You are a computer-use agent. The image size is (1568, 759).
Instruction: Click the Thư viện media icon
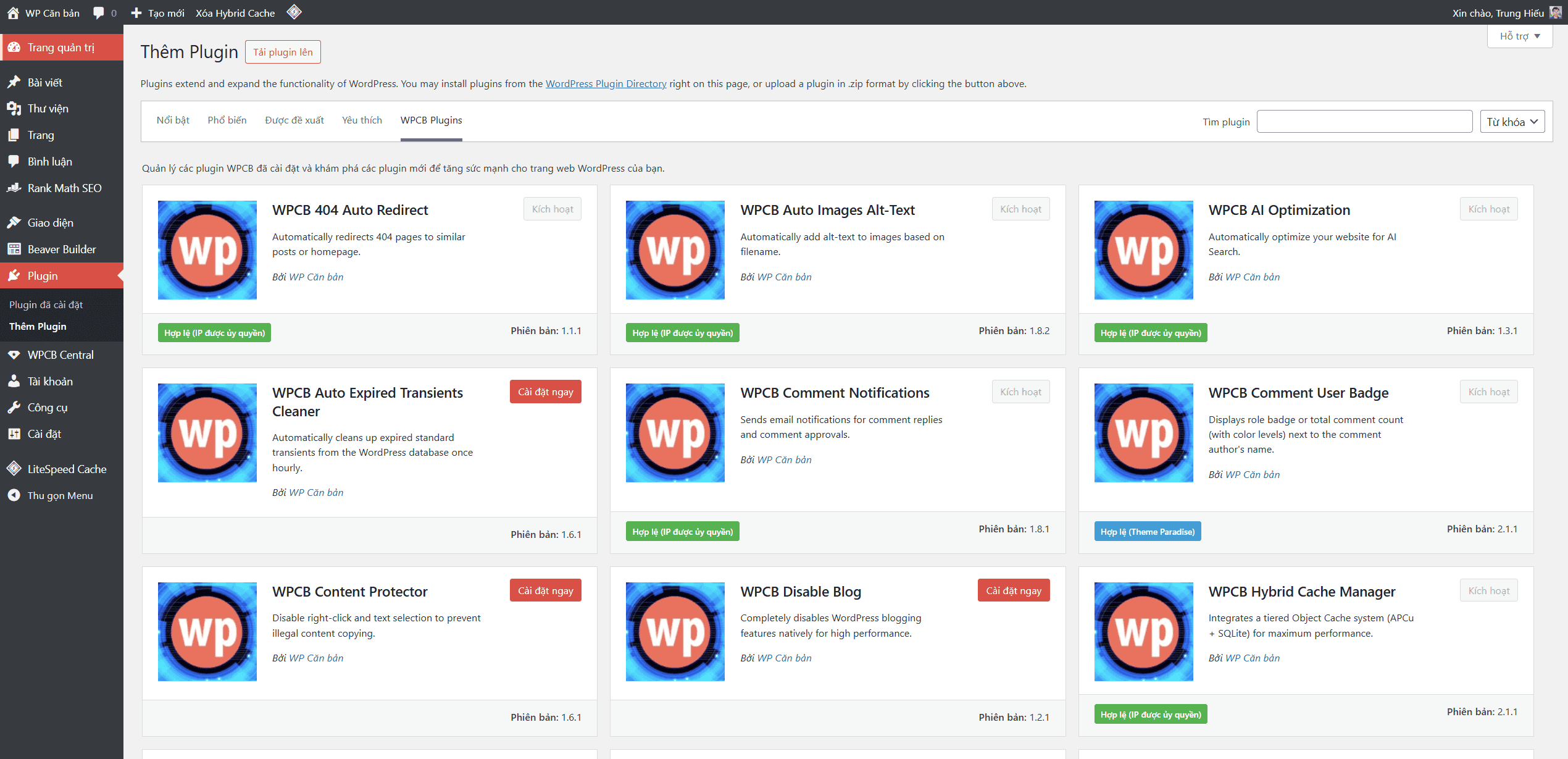14,109
